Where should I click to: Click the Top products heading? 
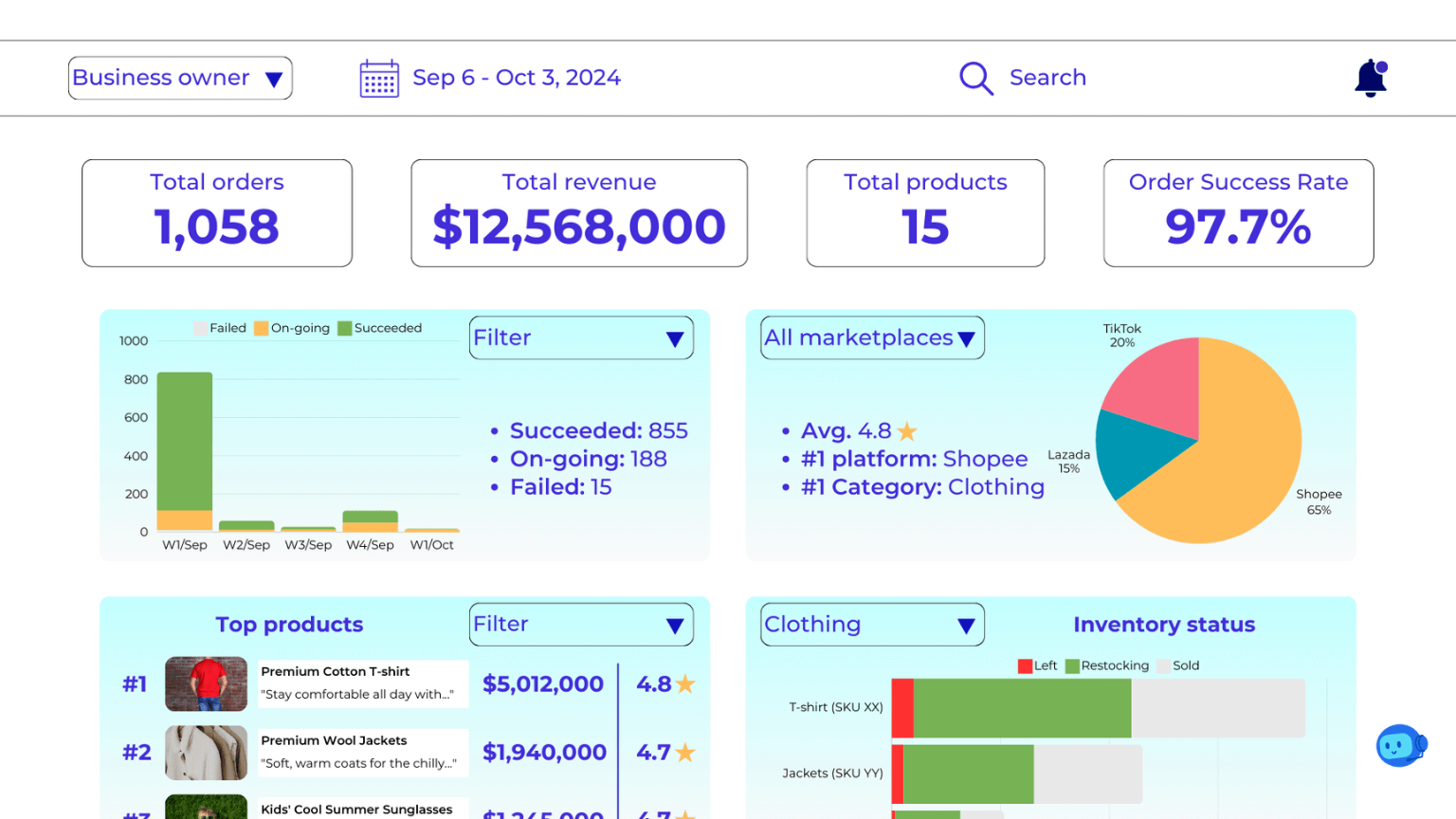pyautogui.click(x=289, y=625)
